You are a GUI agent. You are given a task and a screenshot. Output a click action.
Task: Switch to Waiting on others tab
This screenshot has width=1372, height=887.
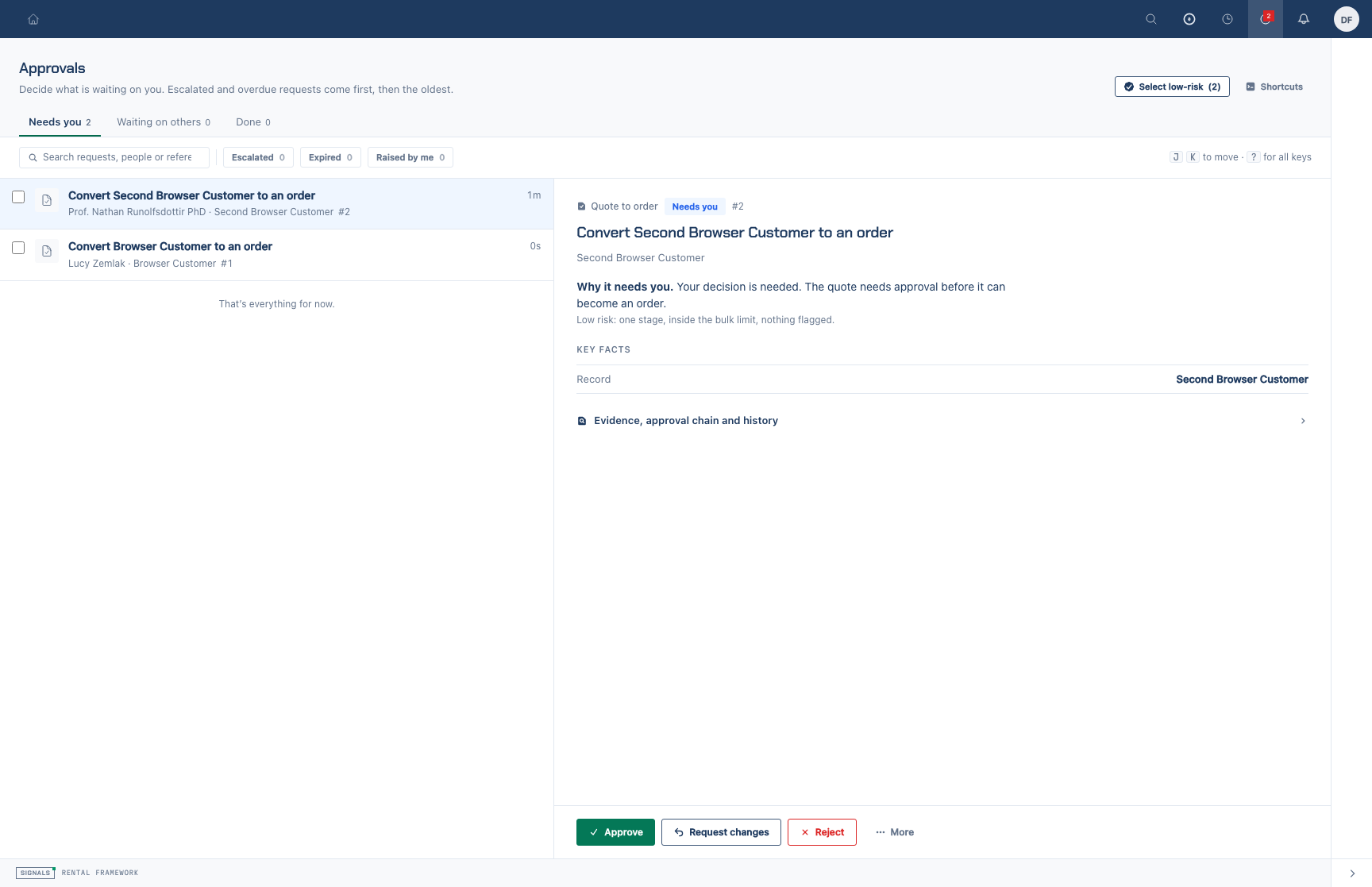(x=164, y=122)
